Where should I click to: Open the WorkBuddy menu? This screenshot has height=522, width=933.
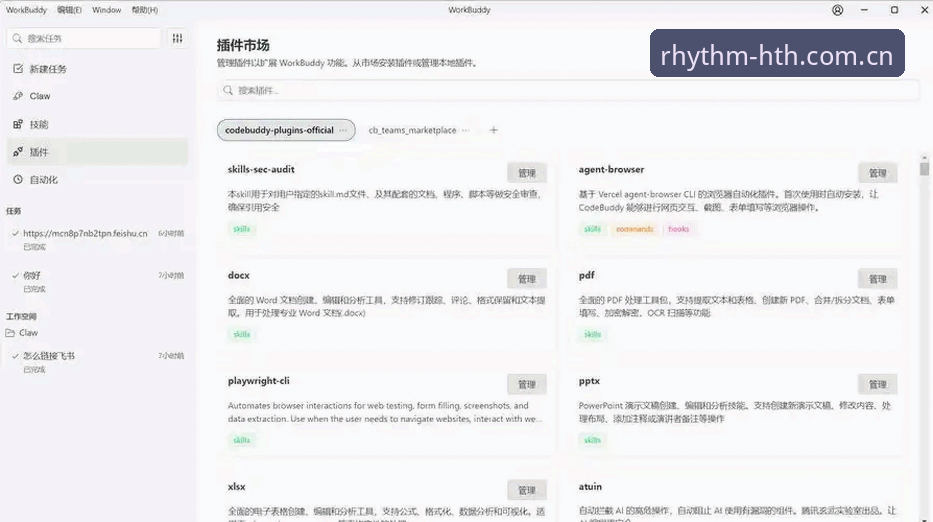click(x=26, y=10)
